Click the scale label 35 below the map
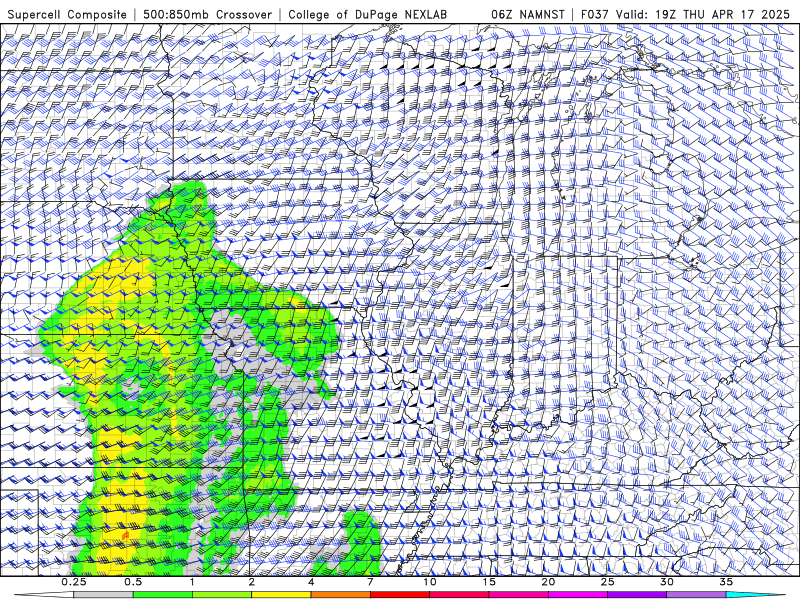 point(726,582)
